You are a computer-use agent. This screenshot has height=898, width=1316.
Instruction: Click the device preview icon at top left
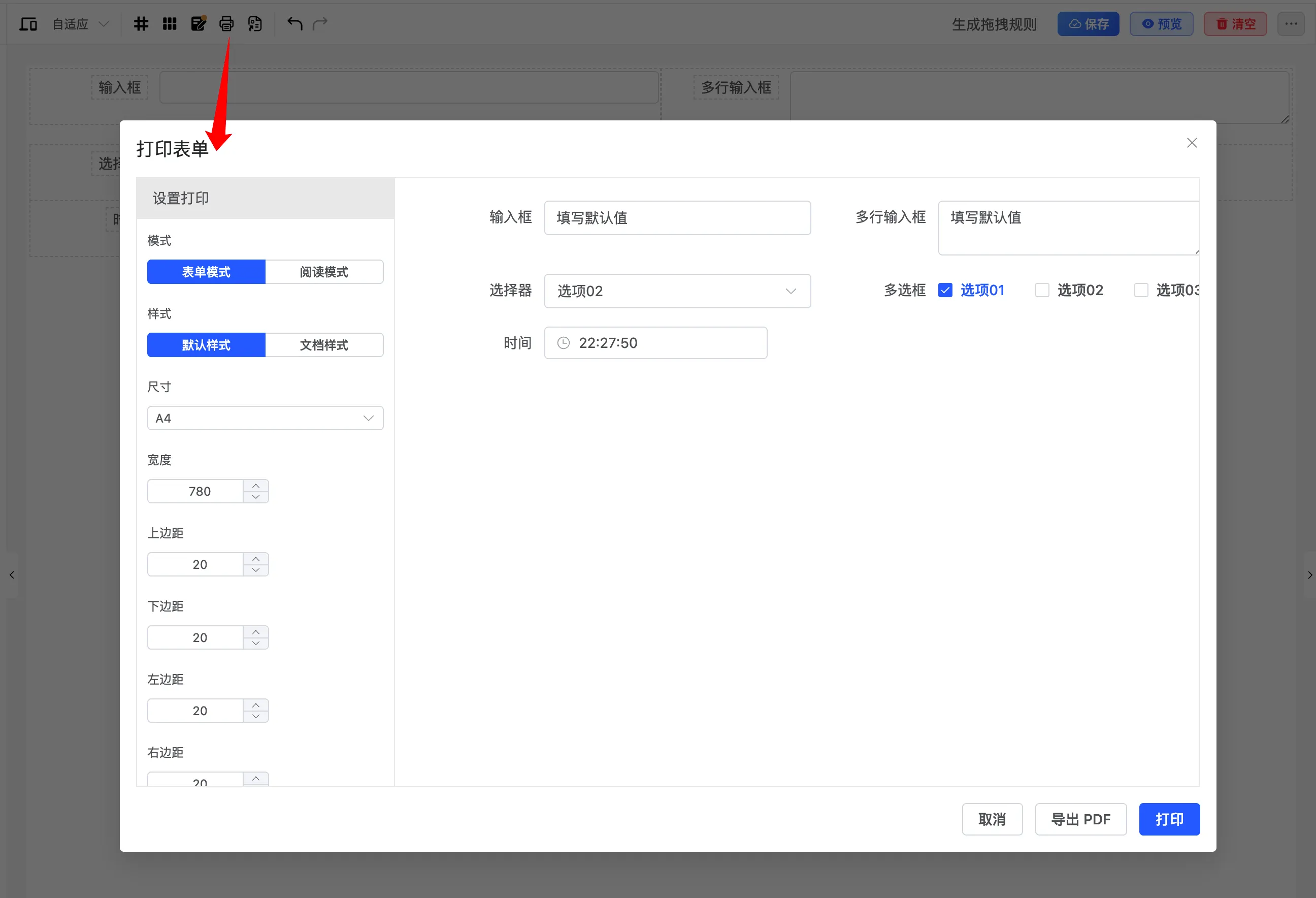pyautogui.click(x=28, y=23)
